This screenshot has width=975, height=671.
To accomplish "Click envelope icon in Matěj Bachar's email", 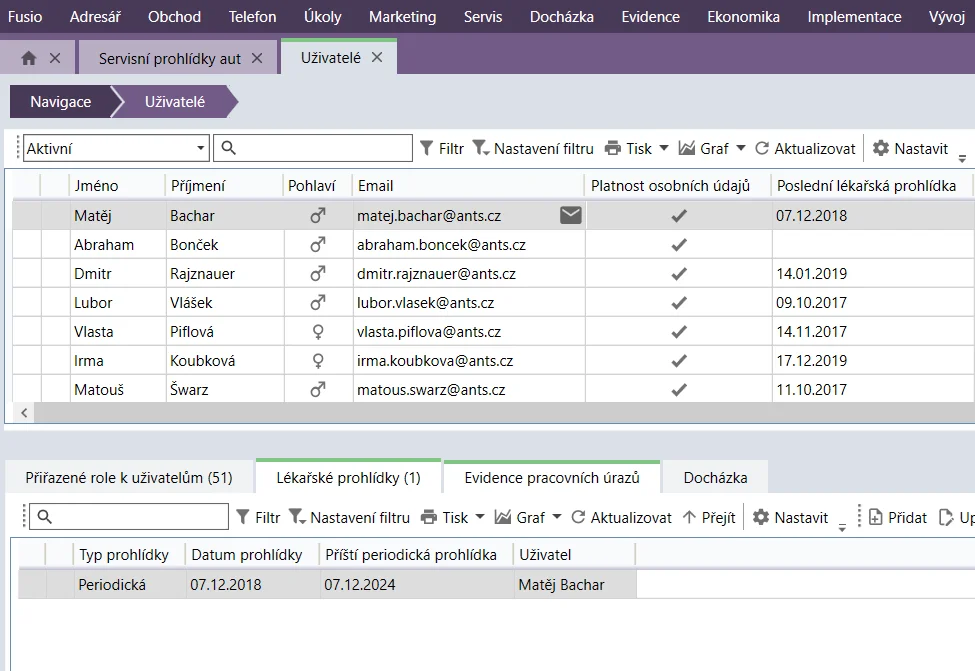I will (x=570, y=215).
